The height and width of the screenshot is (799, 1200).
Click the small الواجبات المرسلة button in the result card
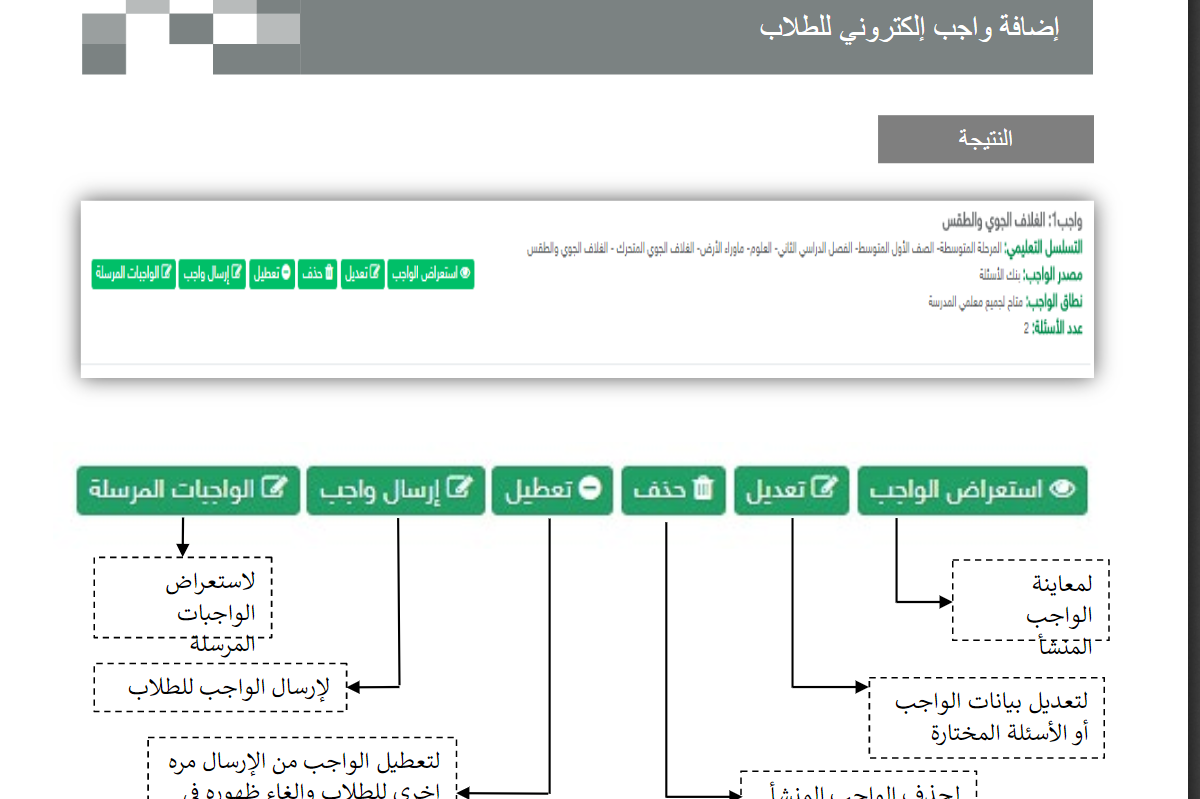[134, 274]
